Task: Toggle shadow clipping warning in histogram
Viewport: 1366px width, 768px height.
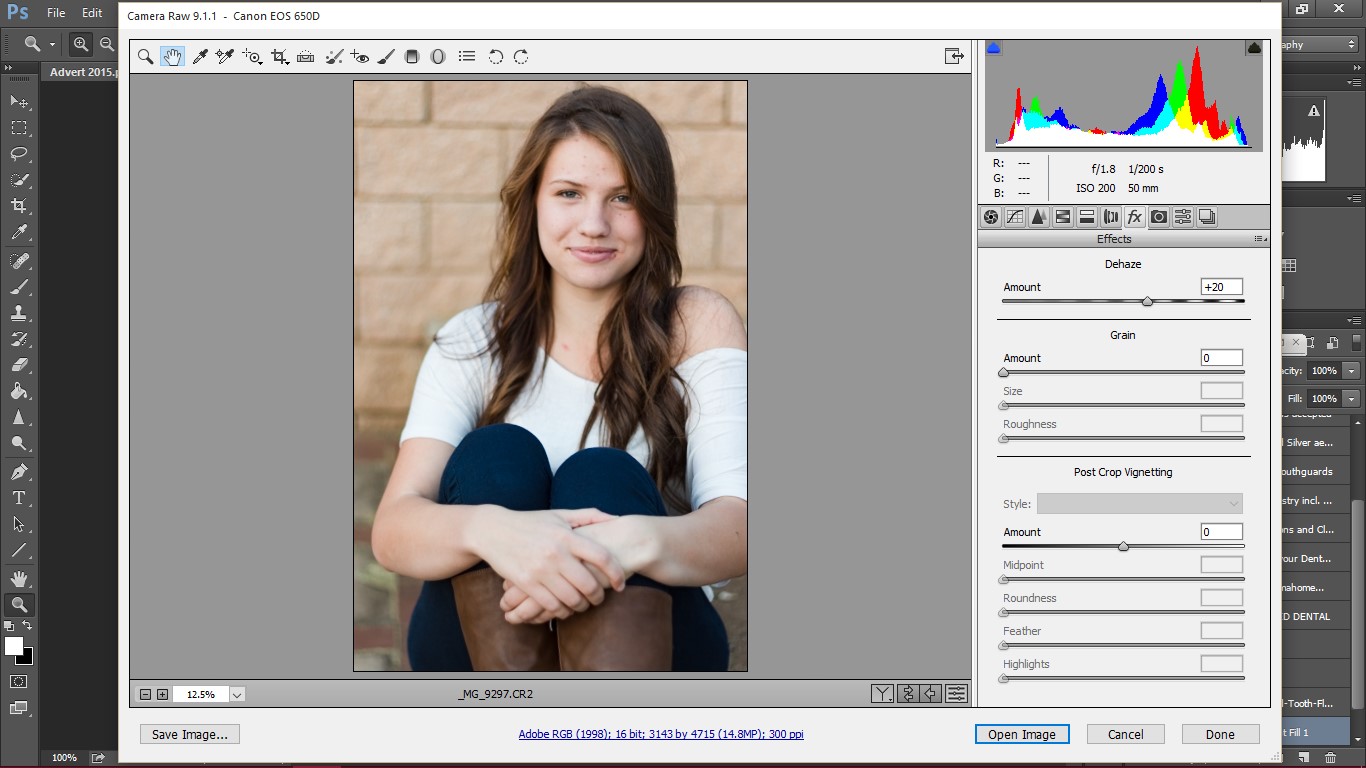Action: 994,48
